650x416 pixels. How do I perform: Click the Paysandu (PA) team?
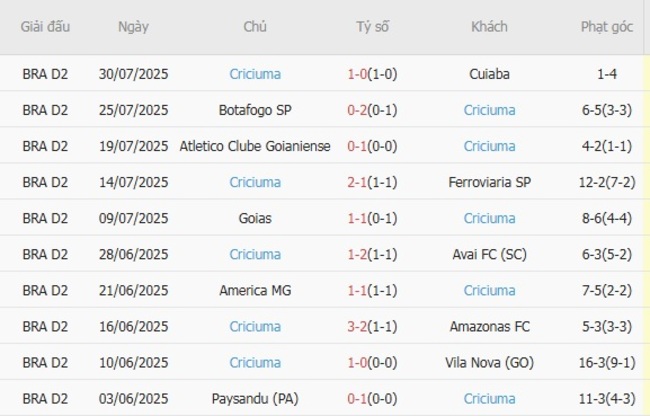click(254, 398)
